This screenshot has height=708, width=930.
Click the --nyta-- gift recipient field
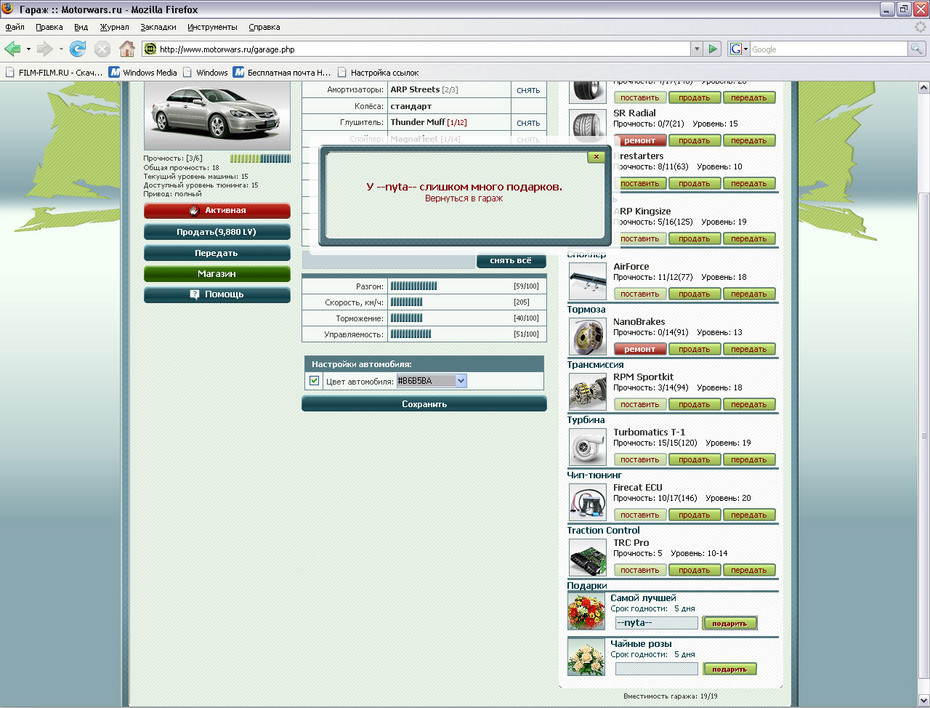point(655,623)
